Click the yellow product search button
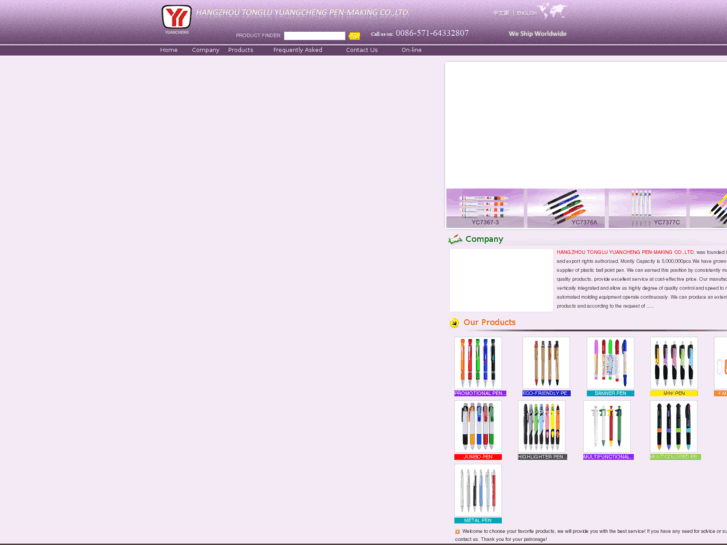 click(x=354, y=36)
